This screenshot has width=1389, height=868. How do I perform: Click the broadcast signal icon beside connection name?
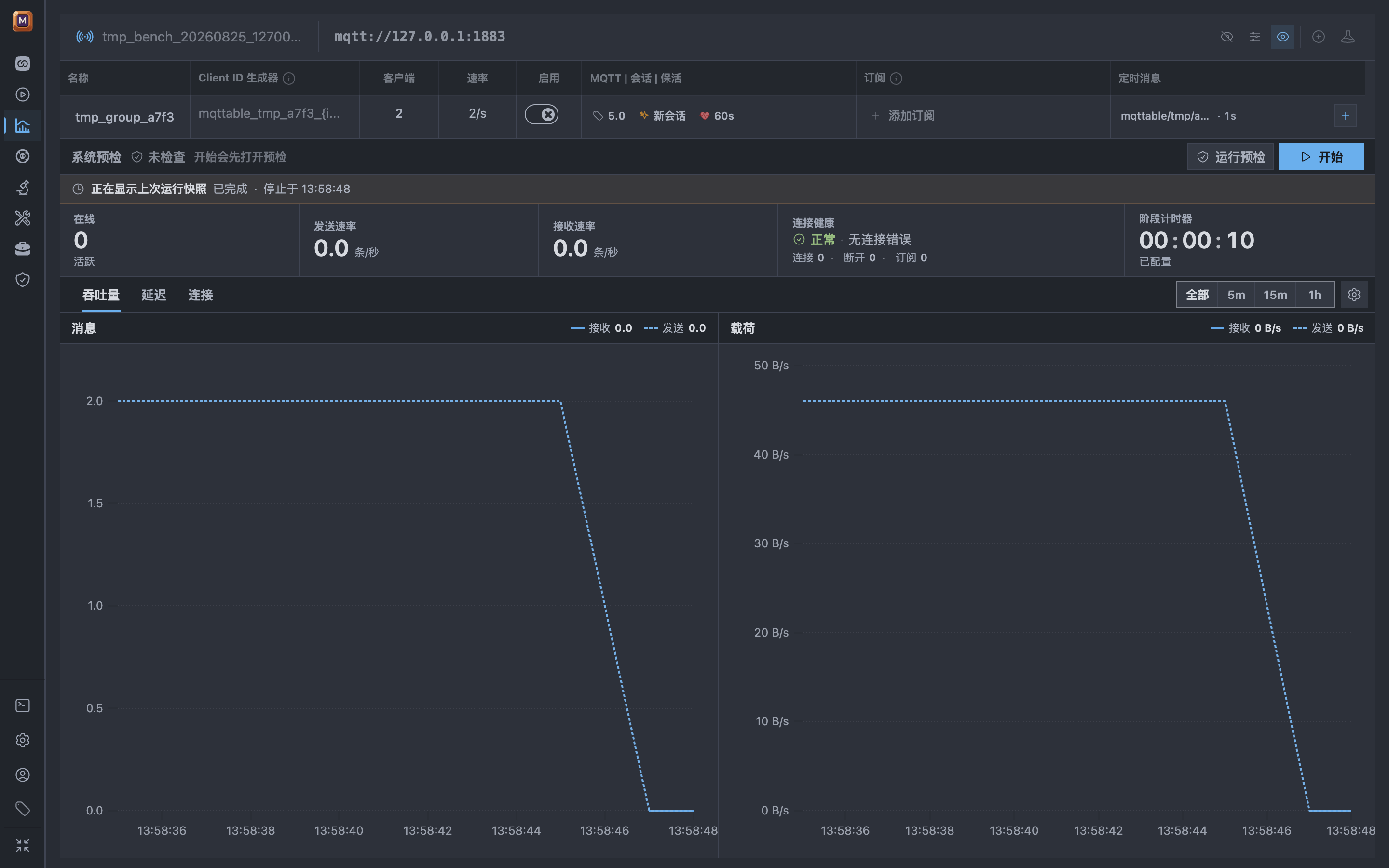[x=85, y=37]
